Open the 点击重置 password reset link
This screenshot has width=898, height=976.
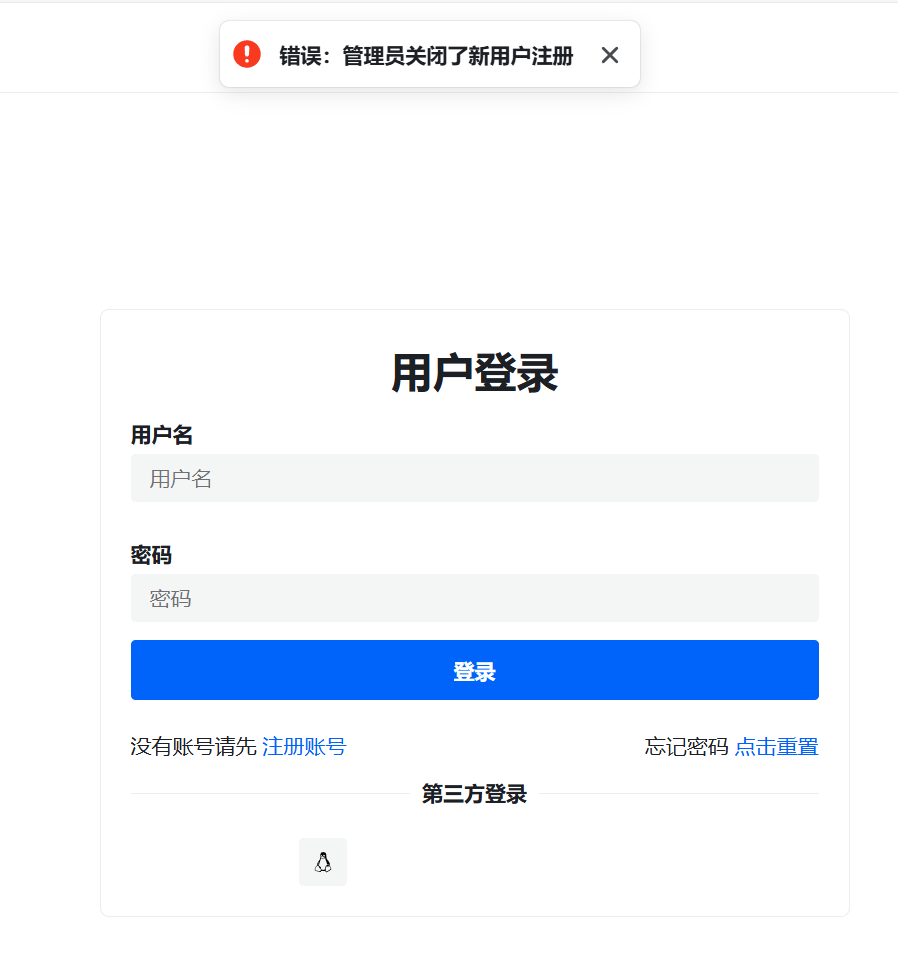(777, 746)
